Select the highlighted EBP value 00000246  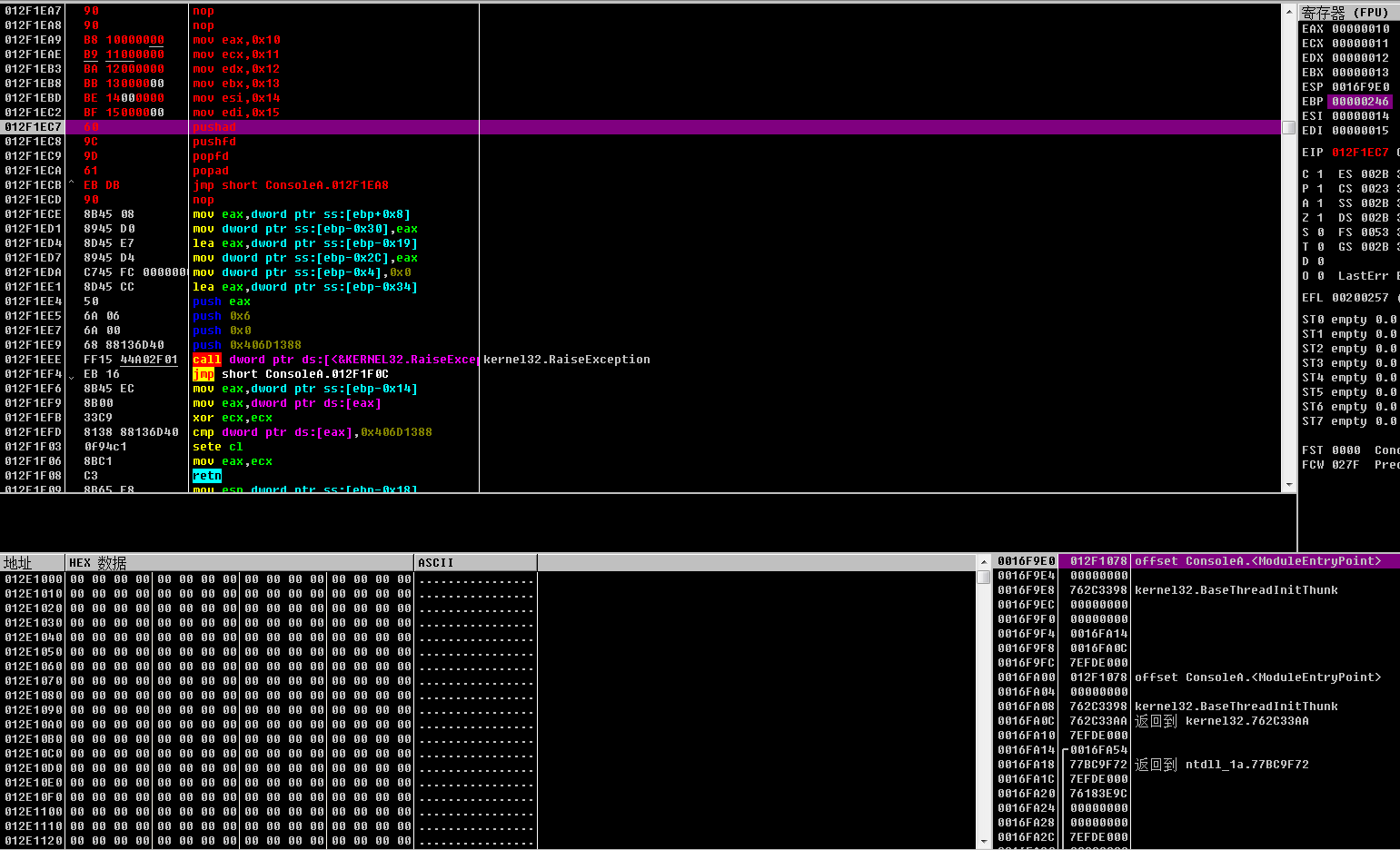coord(1360,102)
